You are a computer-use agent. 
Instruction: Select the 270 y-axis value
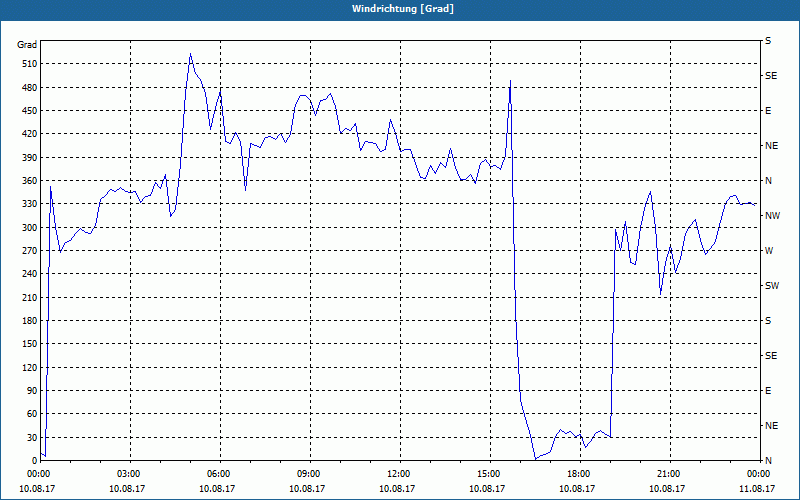[30, 251]
